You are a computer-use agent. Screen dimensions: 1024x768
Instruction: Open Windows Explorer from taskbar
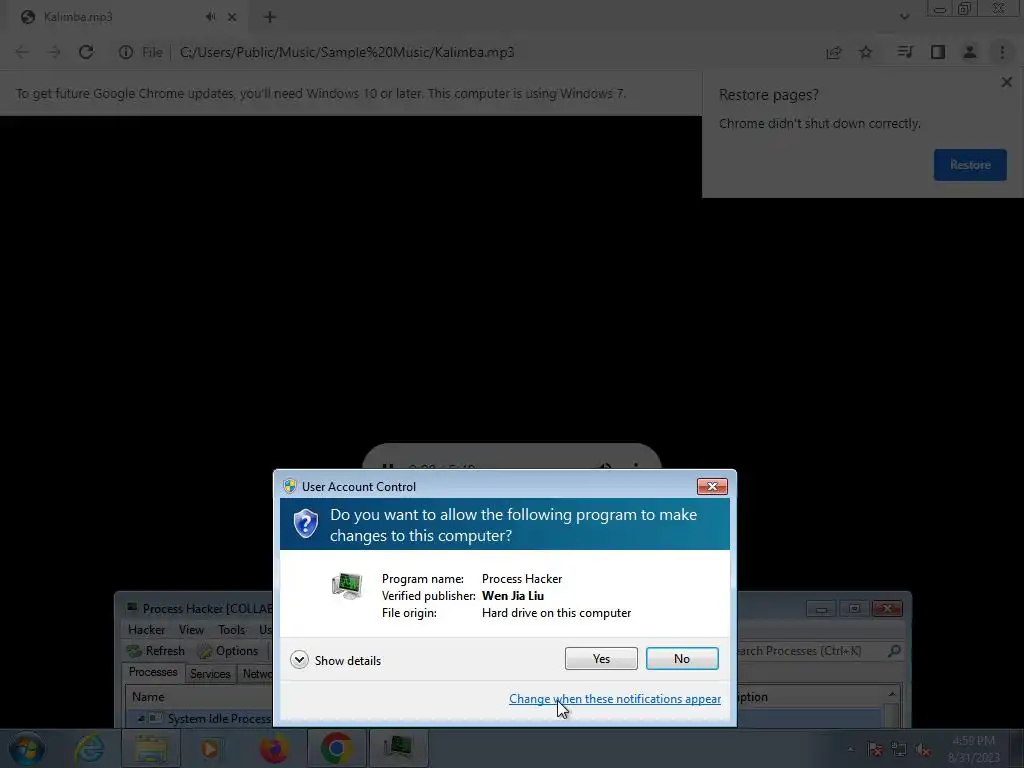(x=152, y=748)
